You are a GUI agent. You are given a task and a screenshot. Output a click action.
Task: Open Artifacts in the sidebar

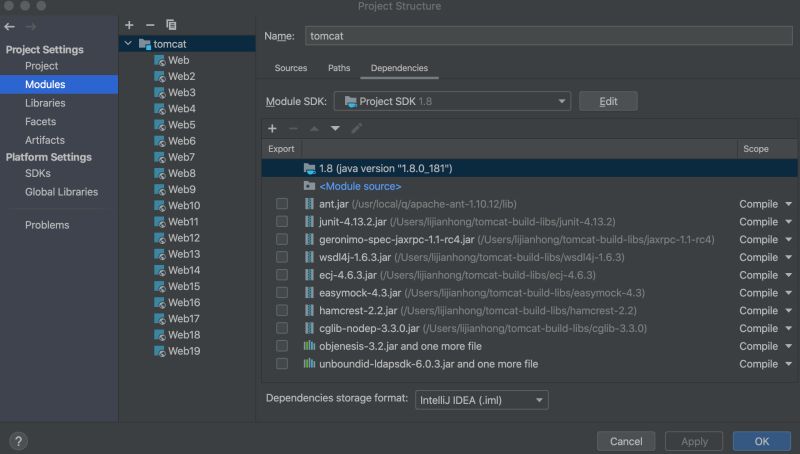(45, 140)
